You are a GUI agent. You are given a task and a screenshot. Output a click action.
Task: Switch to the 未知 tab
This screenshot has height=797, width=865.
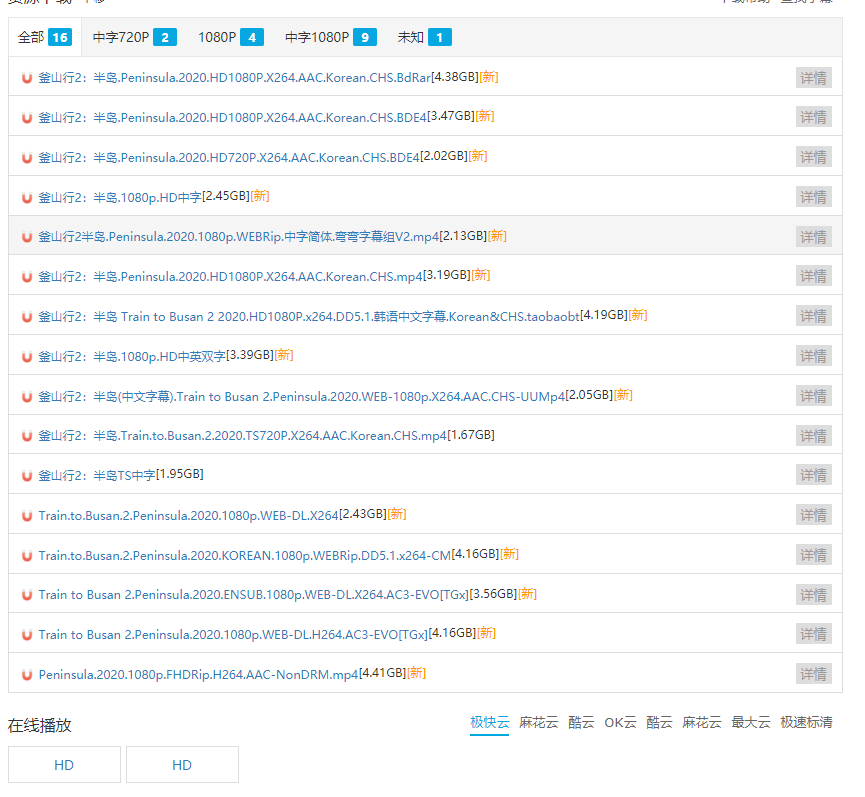pyautogui.click(x=424, y=38)
